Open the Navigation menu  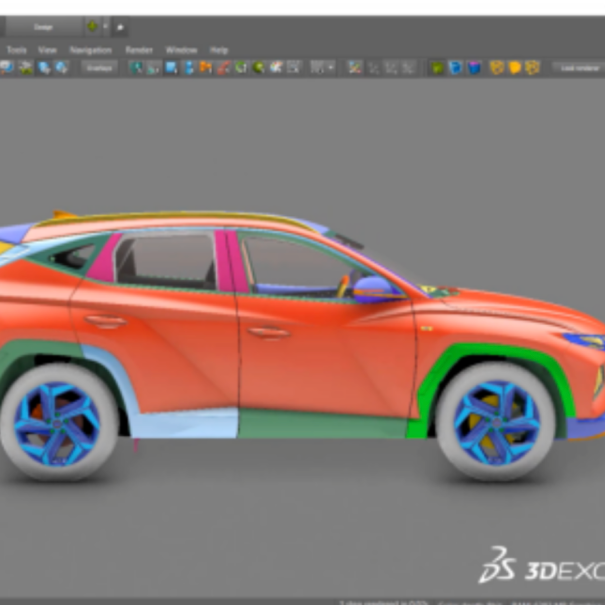point(90,50)
